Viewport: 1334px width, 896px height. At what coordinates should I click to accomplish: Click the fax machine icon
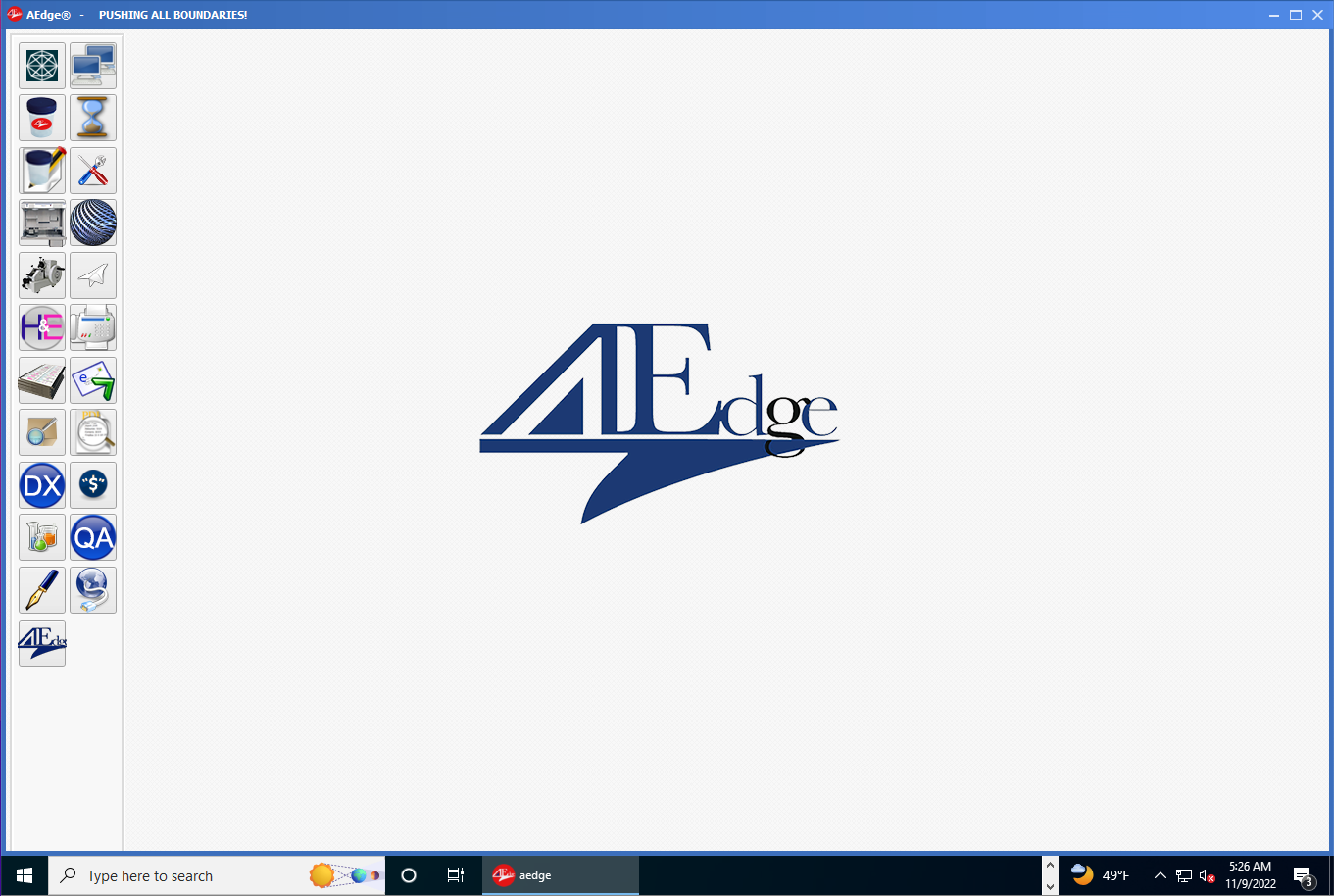[x=93, y=327]
